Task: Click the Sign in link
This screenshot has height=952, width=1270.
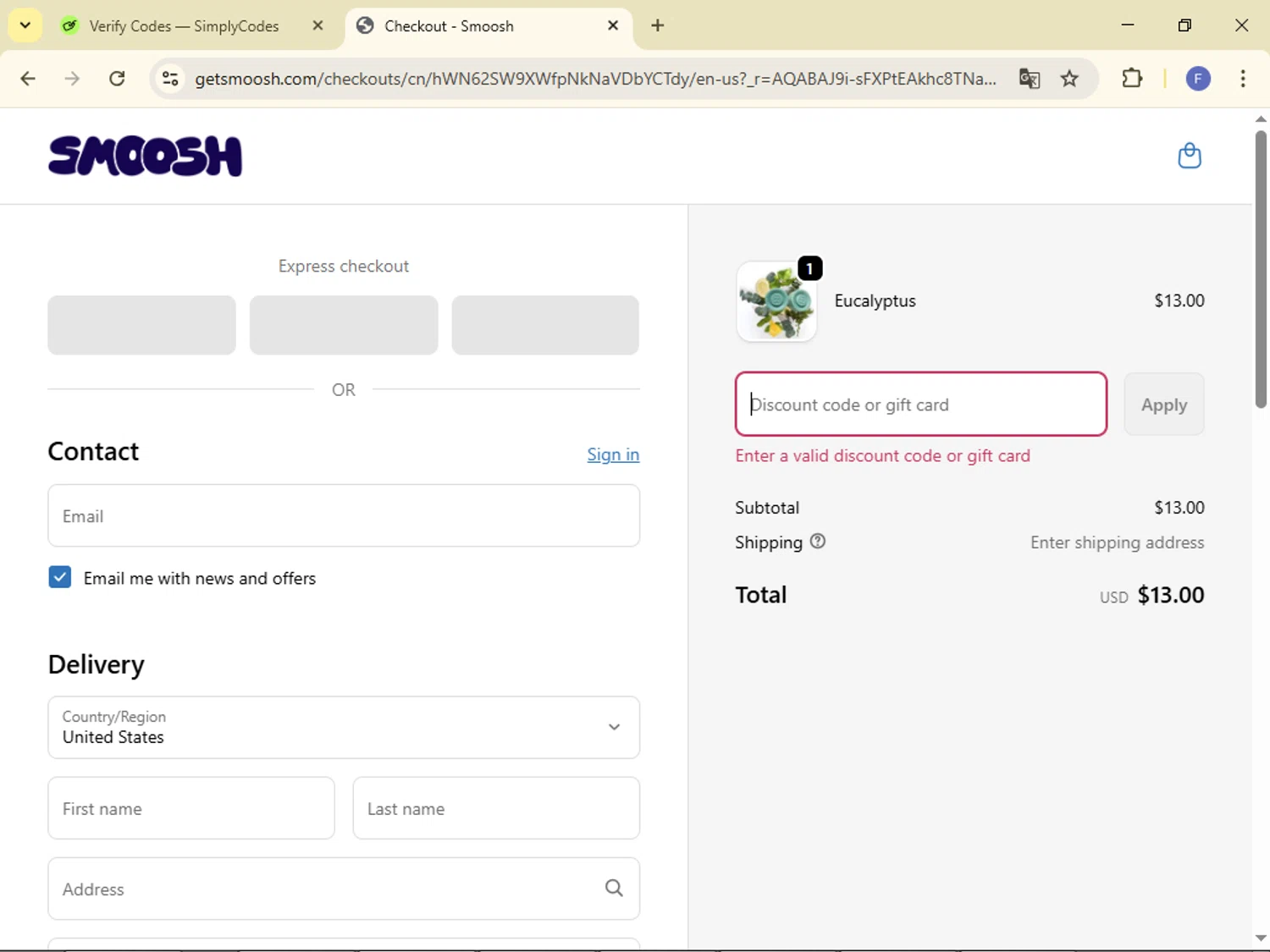Action: 613,454
